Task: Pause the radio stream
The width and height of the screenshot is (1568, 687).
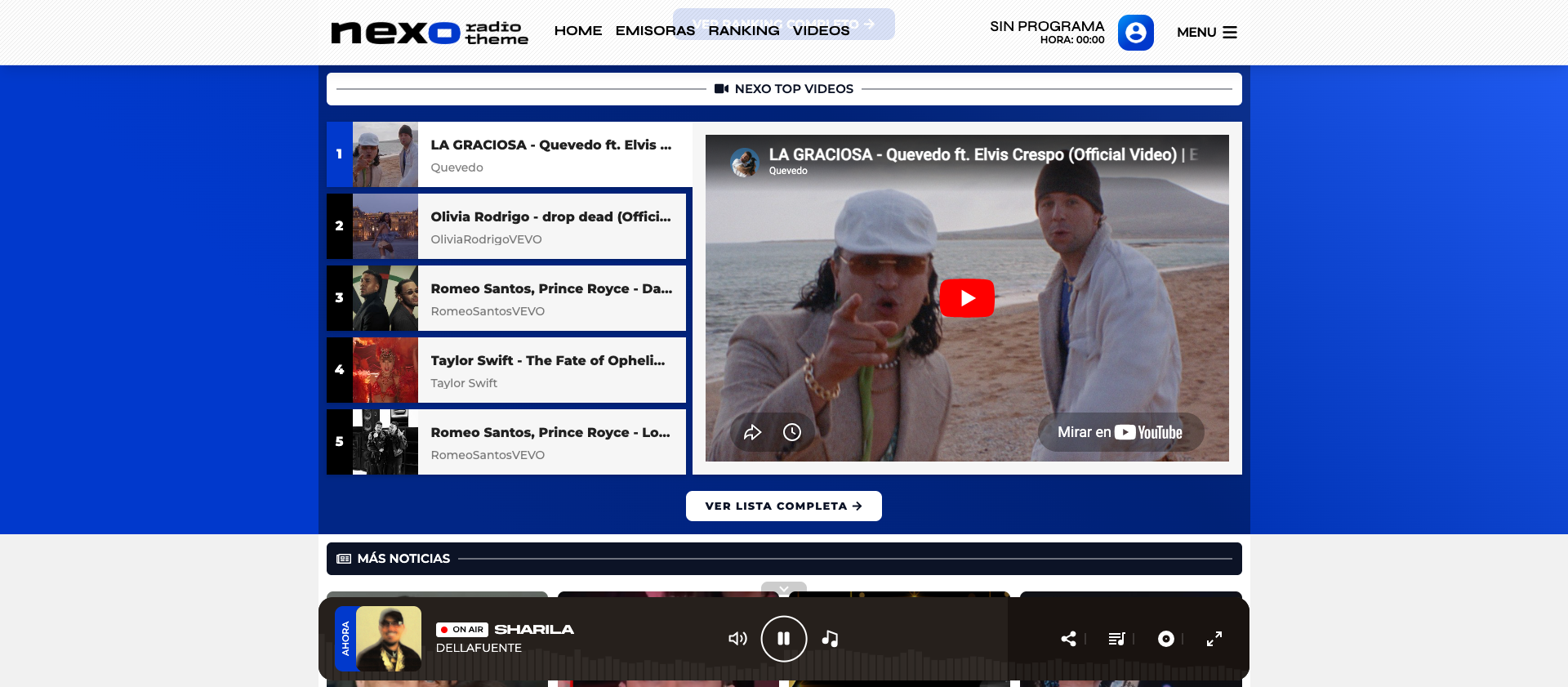Action: click(784, 639)
